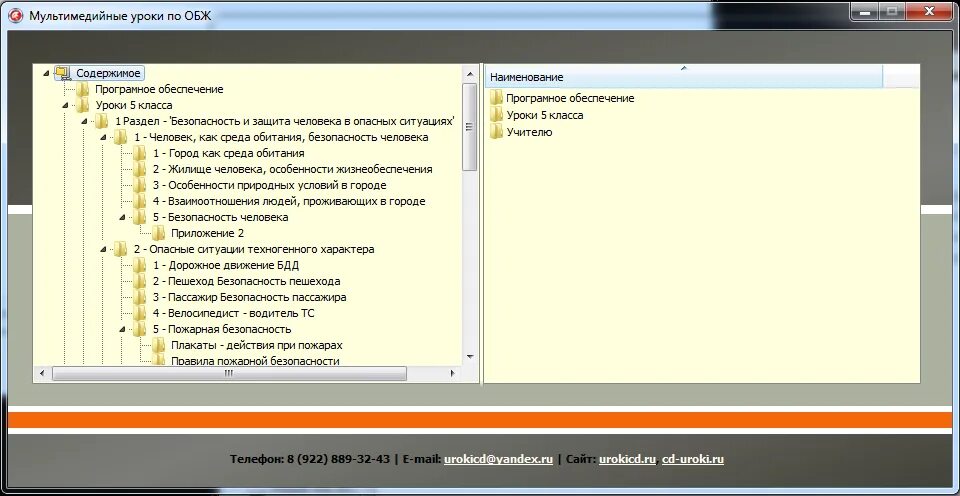This screenshot has width=960, height=496.
Task: Click folder icon of 'Плакаты - действия при пожарах'
Action: (x=159, y=345)
